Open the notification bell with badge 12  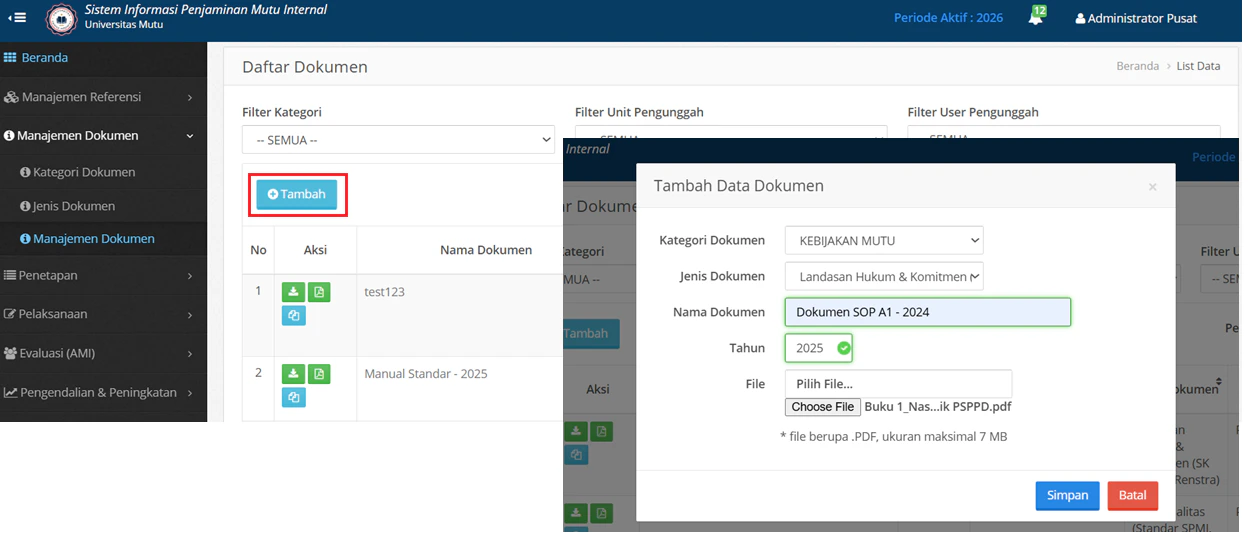click(1036, 17)
